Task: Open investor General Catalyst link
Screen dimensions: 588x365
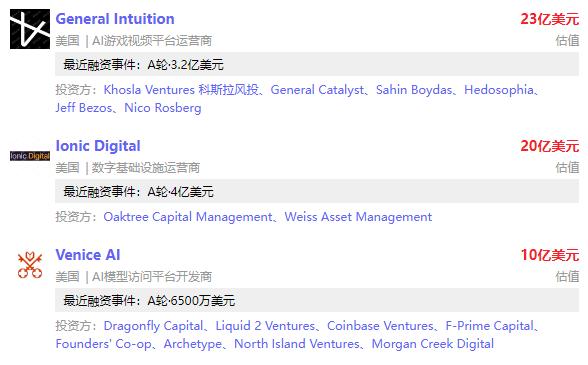Action: click(317, 90)
